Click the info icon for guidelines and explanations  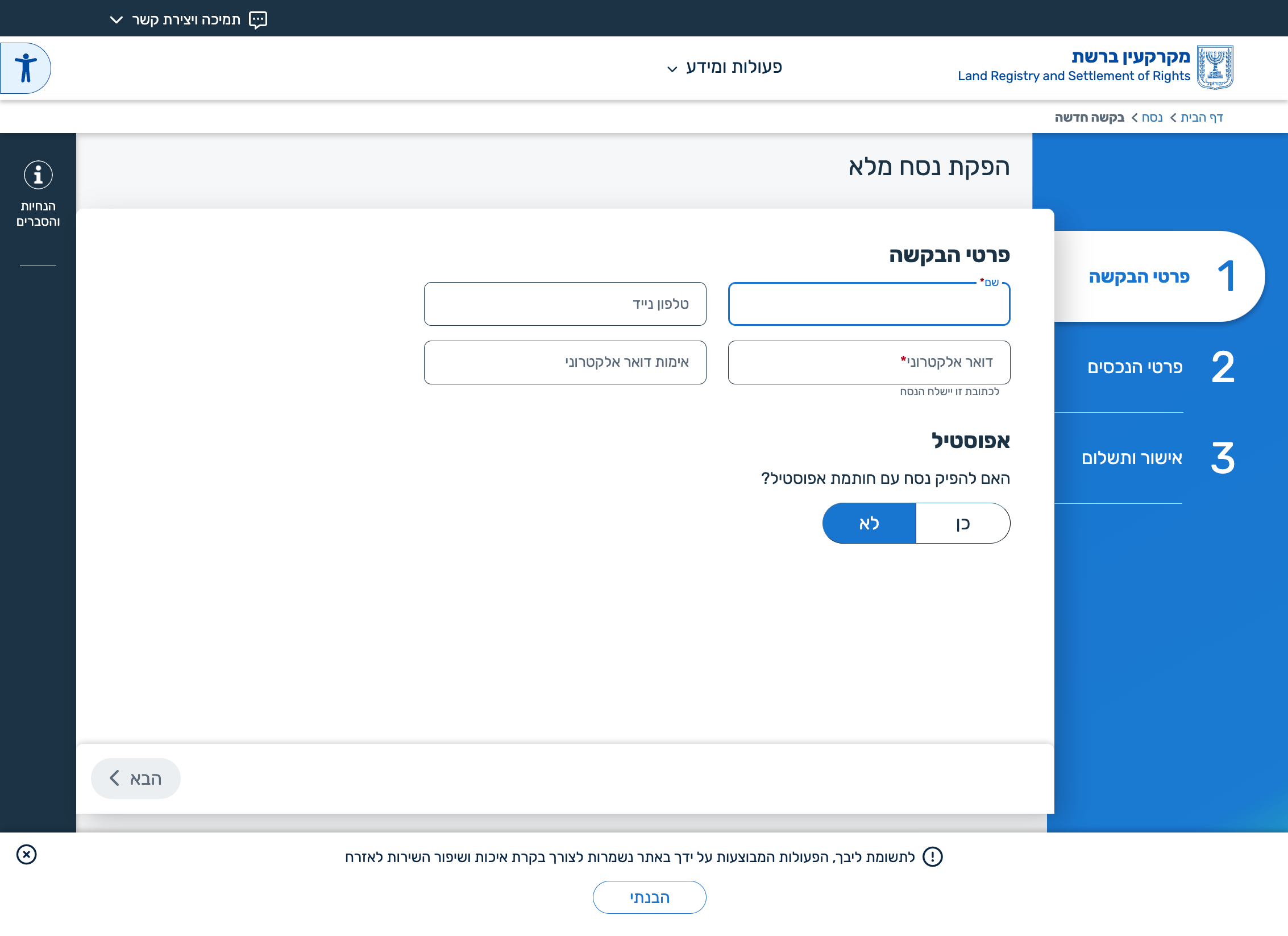[x=38, y=175]
